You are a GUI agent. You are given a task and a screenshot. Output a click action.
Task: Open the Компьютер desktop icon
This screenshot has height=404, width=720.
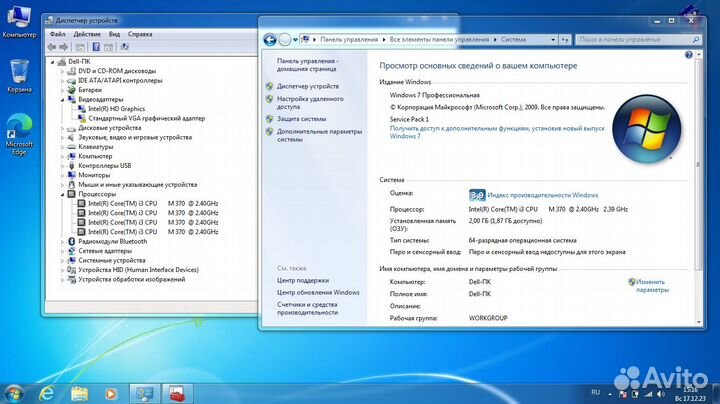pos(19,22)
